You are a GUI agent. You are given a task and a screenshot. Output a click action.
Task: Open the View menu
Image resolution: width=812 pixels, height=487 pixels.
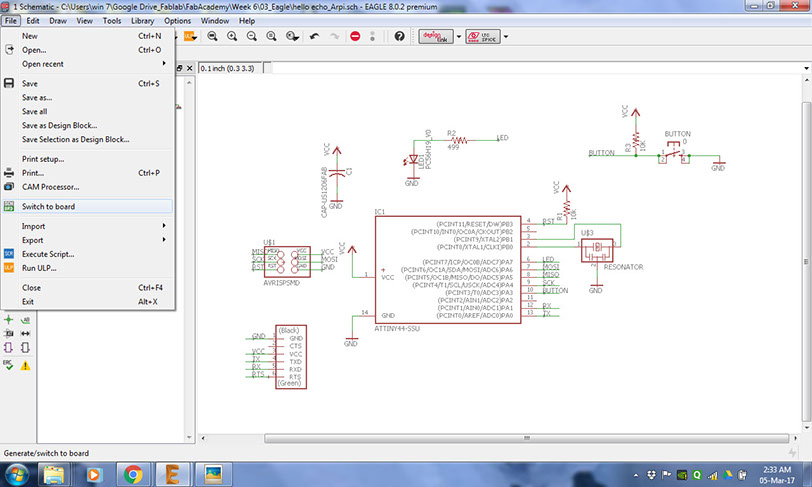coord(84,21)
